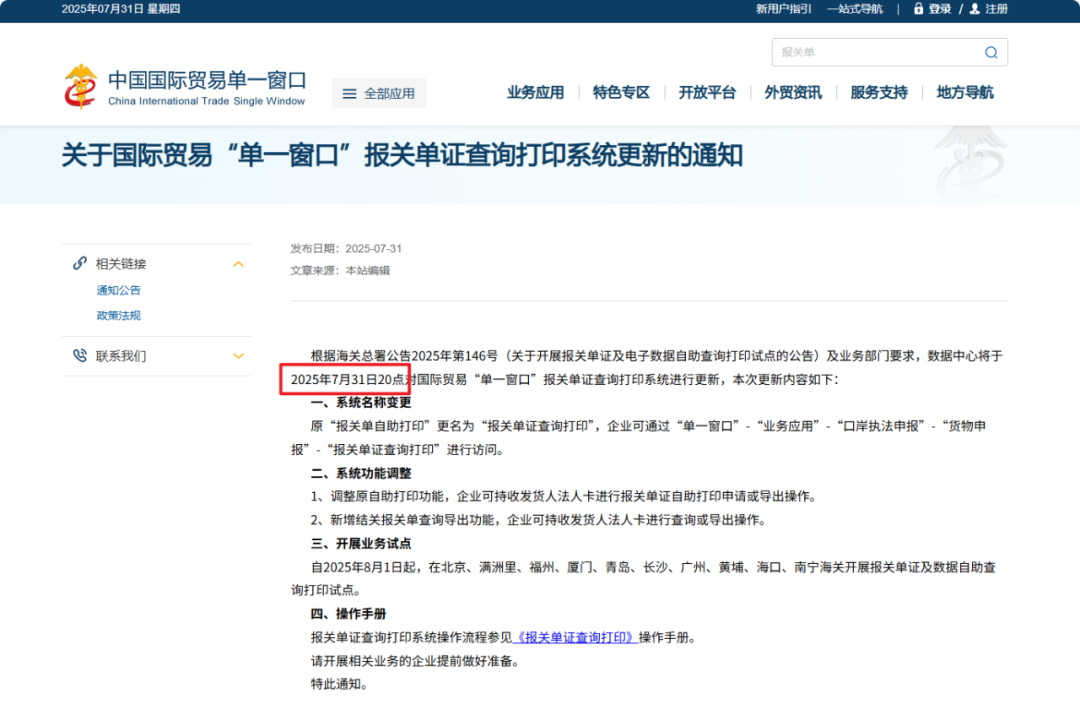Screen dimensions: 1080x704
Task: Click 政策法规 in the sidebar
Action: [118, 315]
